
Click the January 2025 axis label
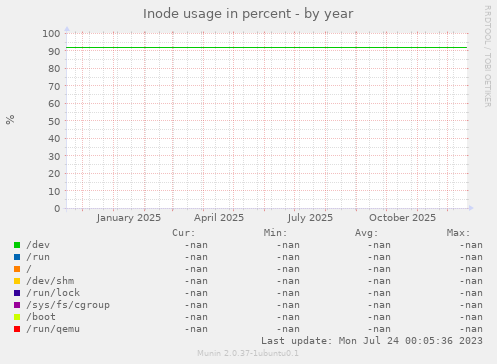click(x=129, y=218)
